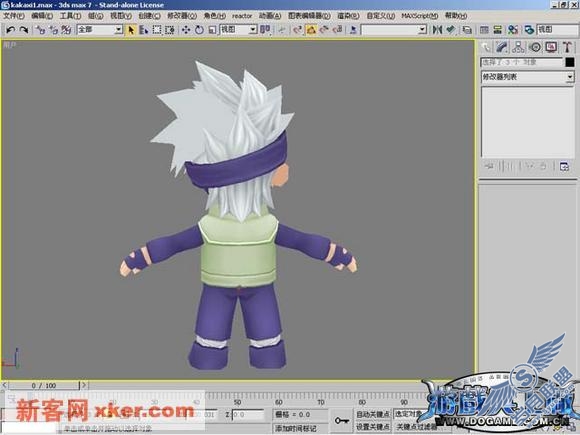This screenshot has height=435, width=580.
Task: Toggle the highlighted Angle Snap button
Action: [311, 30]
